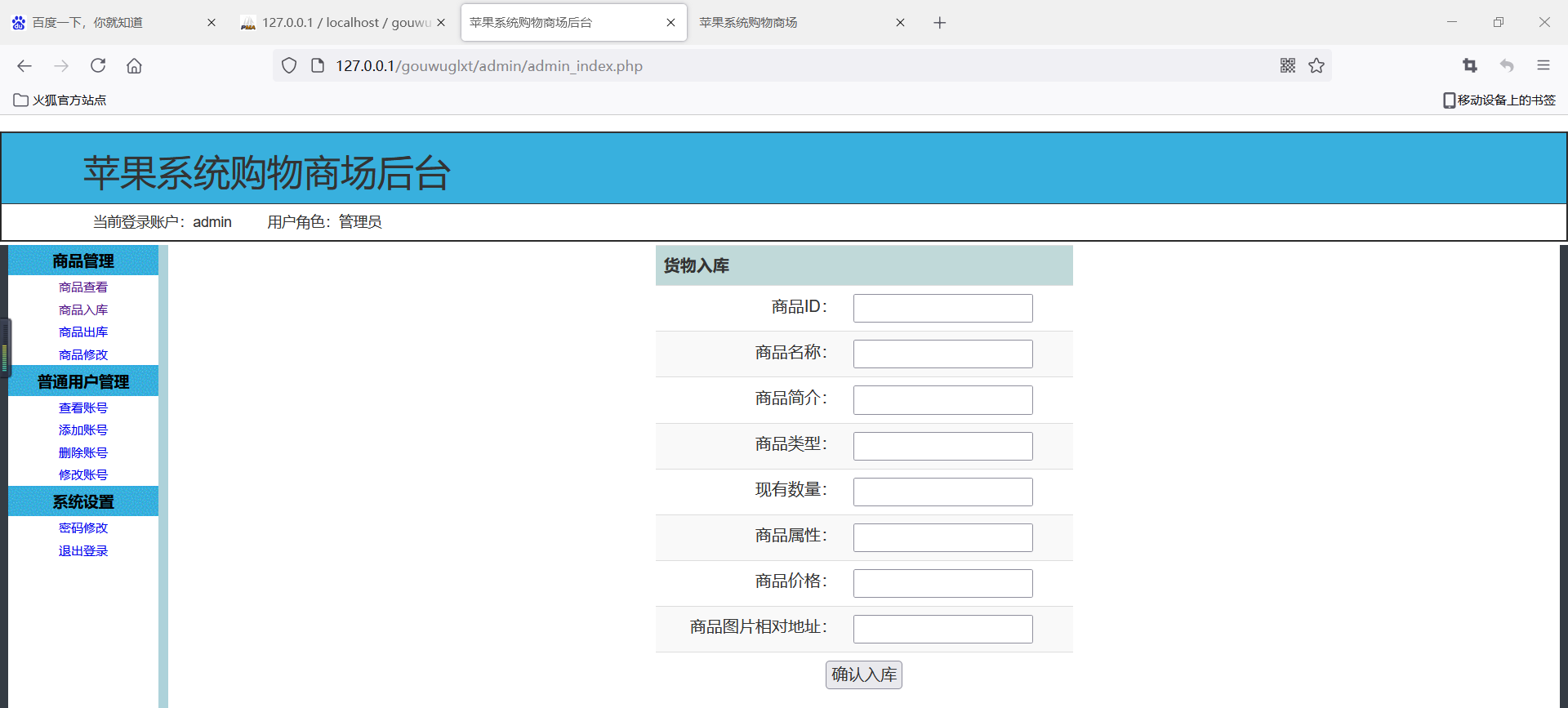Click the 当前登录账户: admin text
The image size is (1568, 708).
(x=163, y=222)
